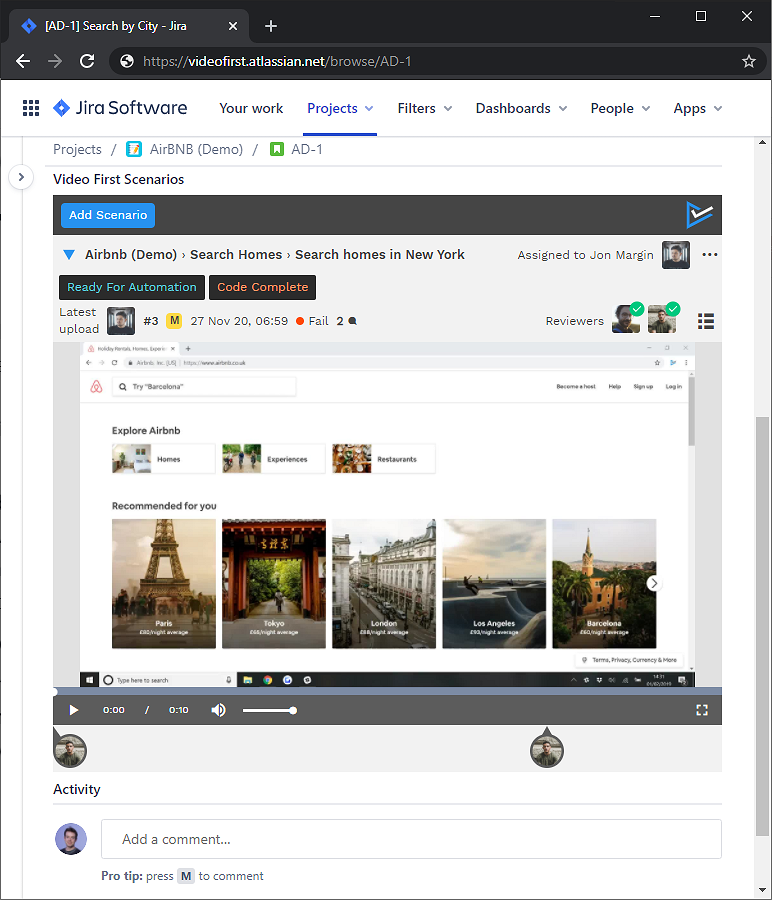Enter fullscreen video mode
The image size is (772, 900).
(702, 710)
